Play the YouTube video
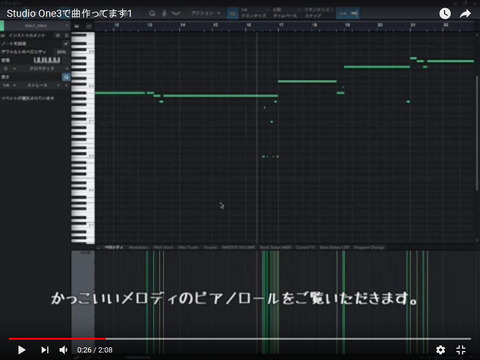The image size is (480, 360). [22, 350]
